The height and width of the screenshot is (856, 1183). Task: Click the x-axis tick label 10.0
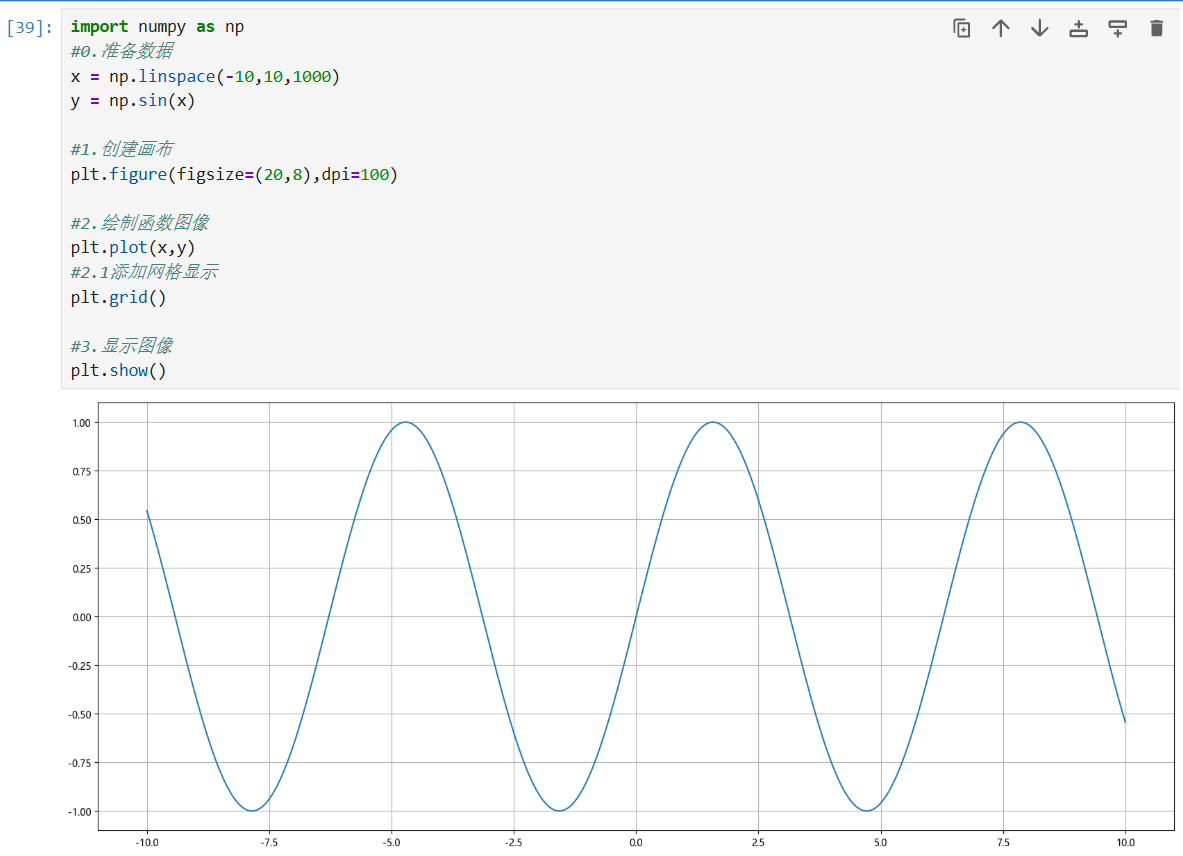point(1126,842)
